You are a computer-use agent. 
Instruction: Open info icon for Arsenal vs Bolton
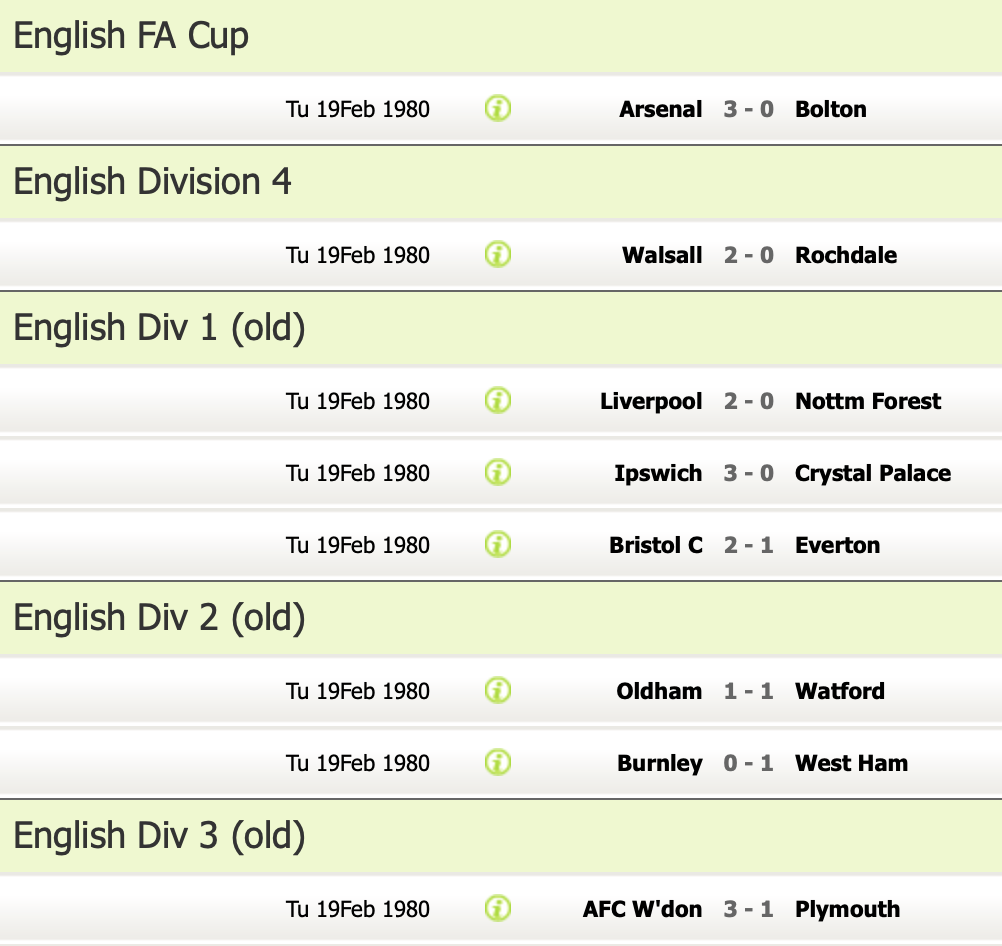pyautogui.click(x=498, y=108)
